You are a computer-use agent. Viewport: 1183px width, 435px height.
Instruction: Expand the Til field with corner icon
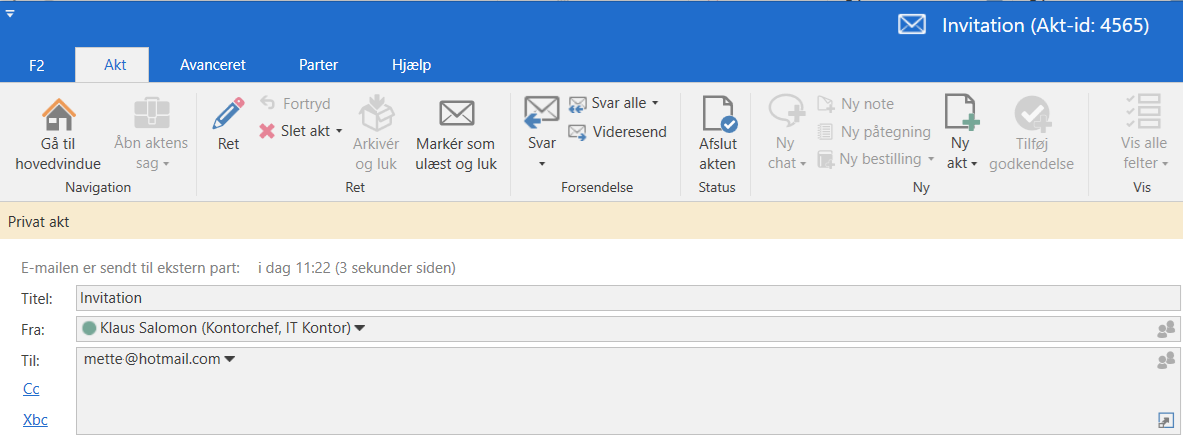point(1165,421)
